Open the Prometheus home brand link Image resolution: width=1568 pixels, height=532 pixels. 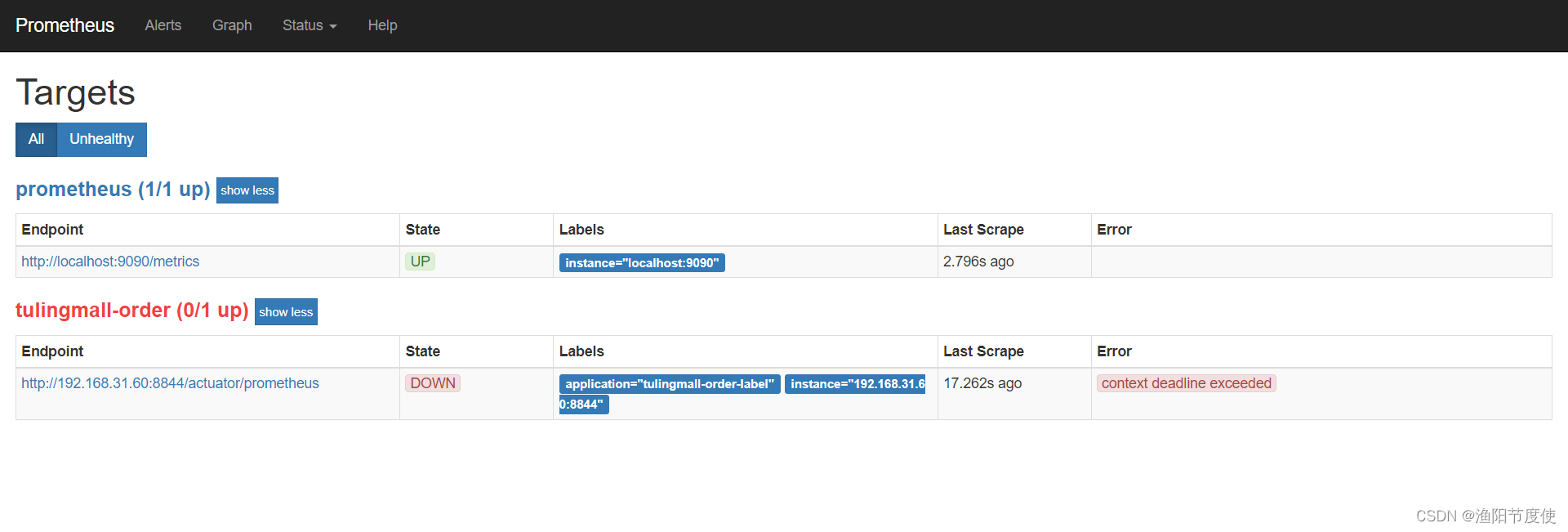click(x=65, y=25)
